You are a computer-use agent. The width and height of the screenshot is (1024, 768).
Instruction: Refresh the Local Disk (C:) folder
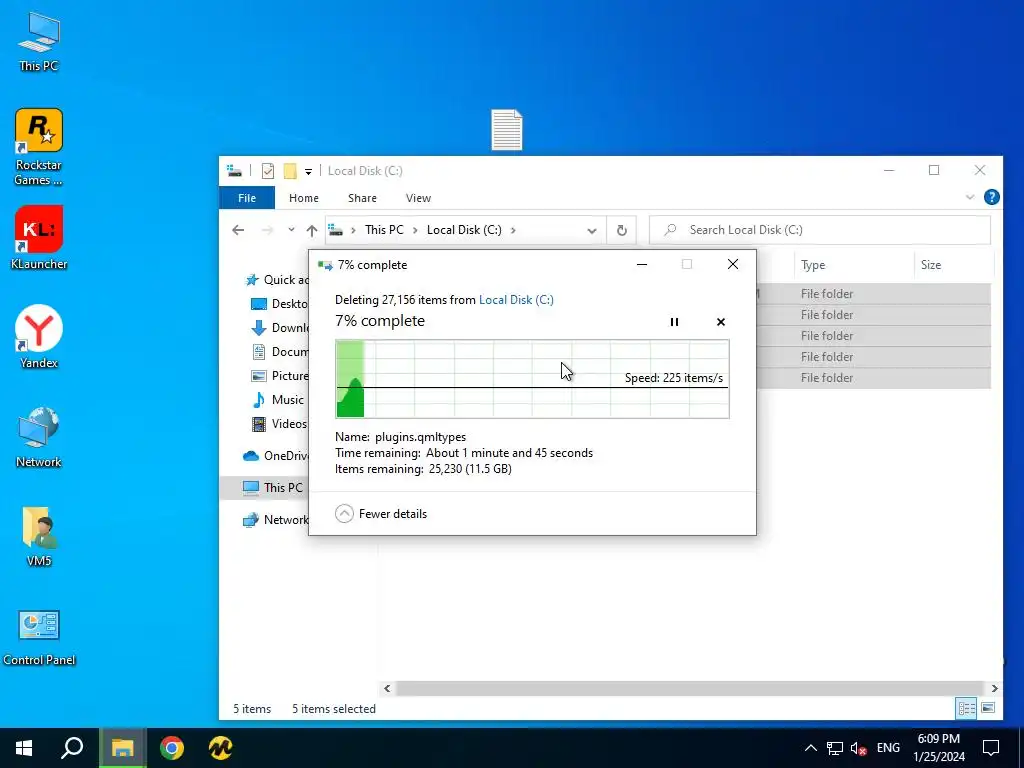click(x=622, y=231)
